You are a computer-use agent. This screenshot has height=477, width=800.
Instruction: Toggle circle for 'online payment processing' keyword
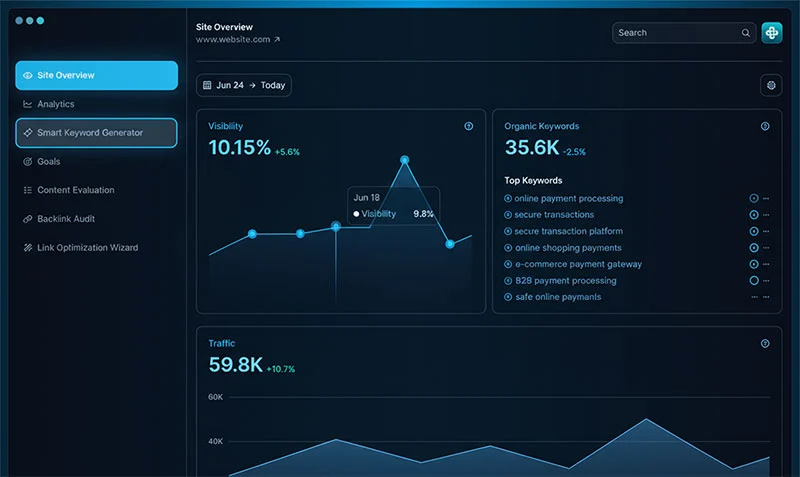[x=754, y=199]
